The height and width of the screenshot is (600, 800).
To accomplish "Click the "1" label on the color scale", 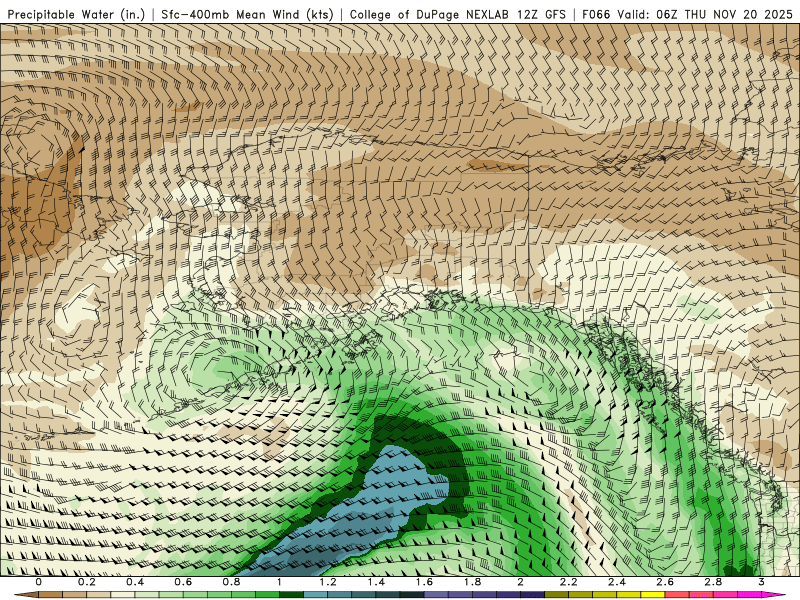I will pos(279,582).
